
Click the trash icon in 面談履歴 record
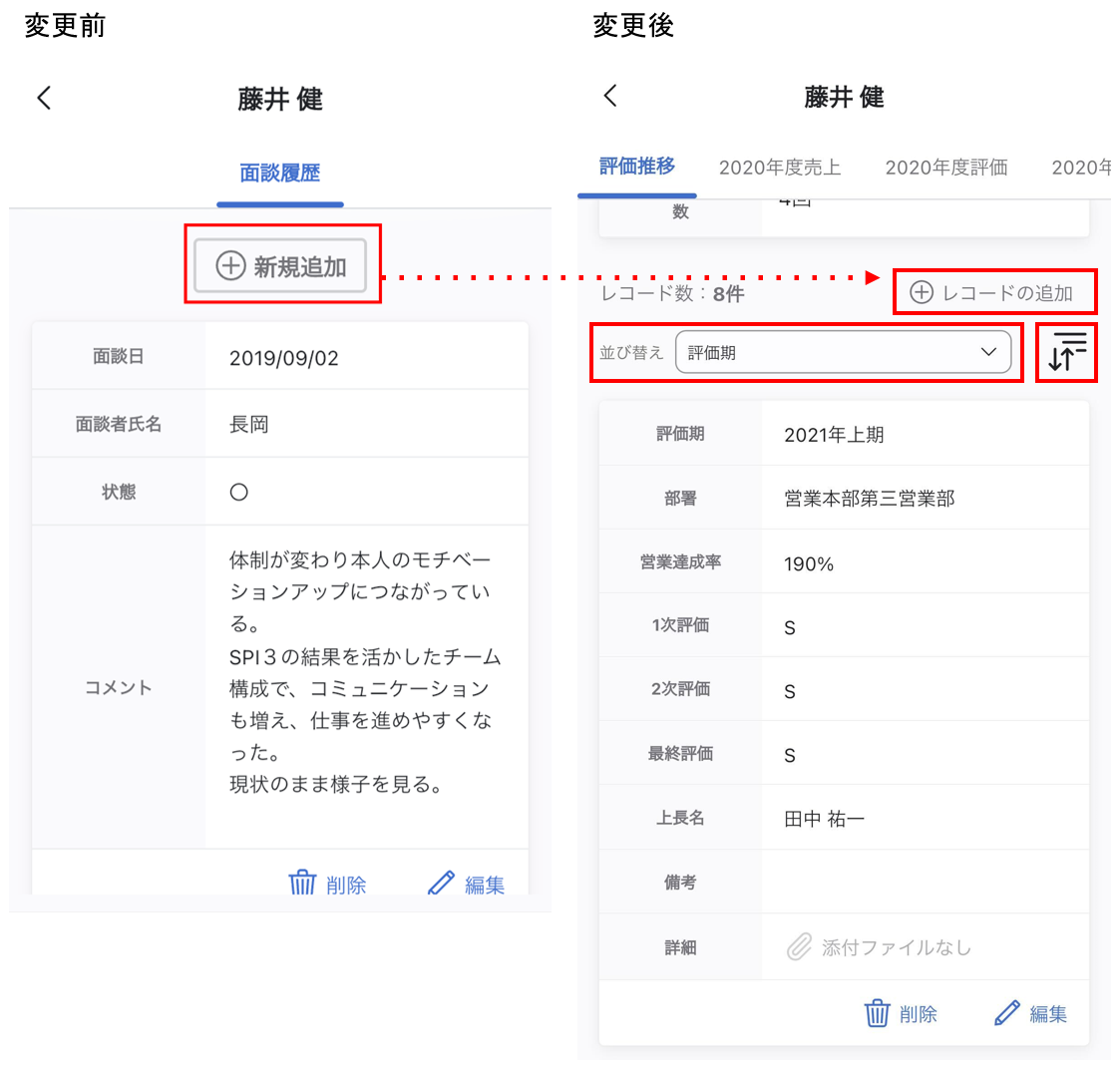coord(302,883)
